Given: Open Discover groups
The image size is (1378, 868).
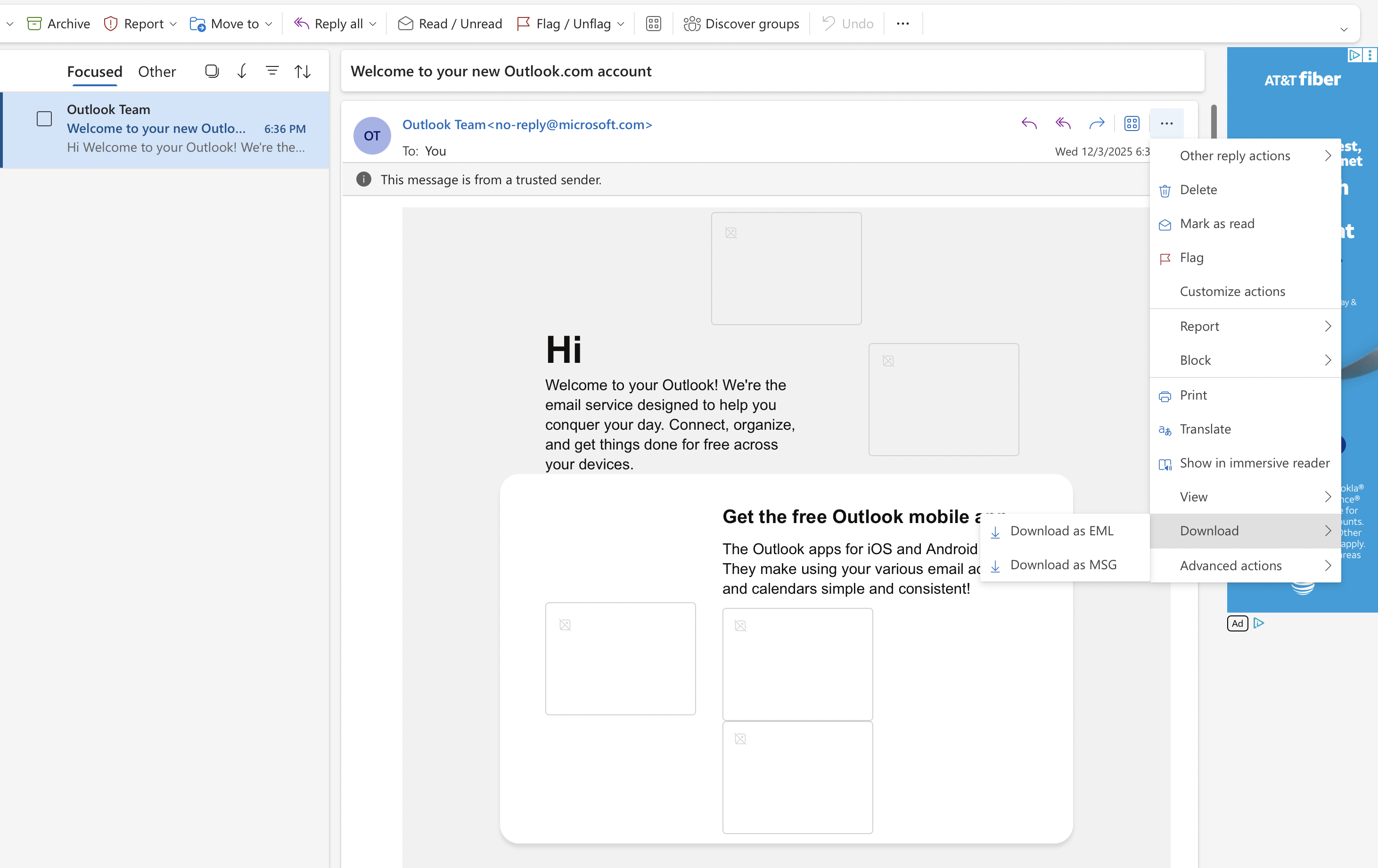Looking at the screenshot, I should [741, 24].
